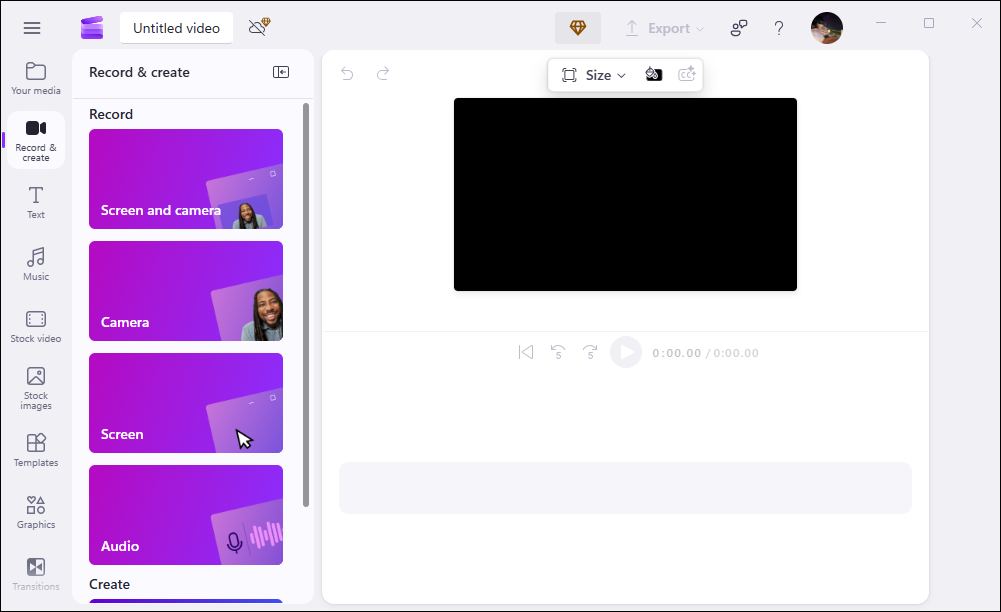Start a Screen recording
Screen dimensions: 1001x612
pos(185,403)
